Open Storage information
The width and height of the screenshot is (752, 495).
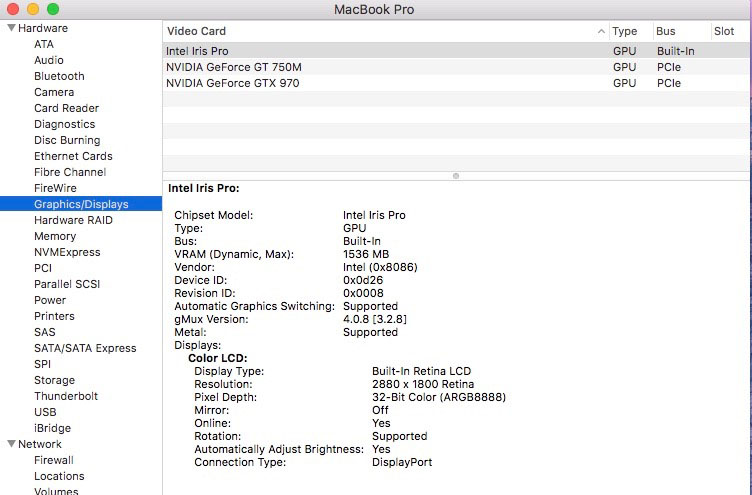point(54,380)
